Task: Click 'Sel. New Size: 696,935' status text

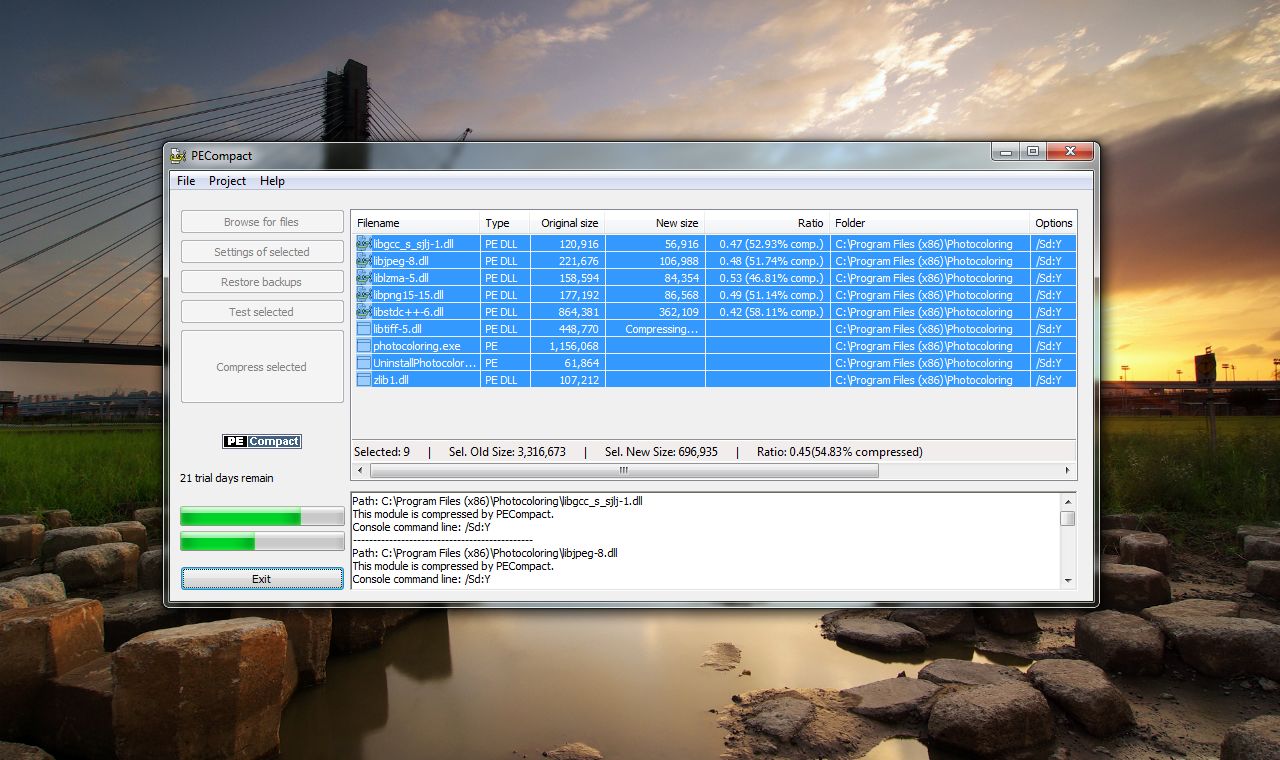Action: tap(661, 452)
